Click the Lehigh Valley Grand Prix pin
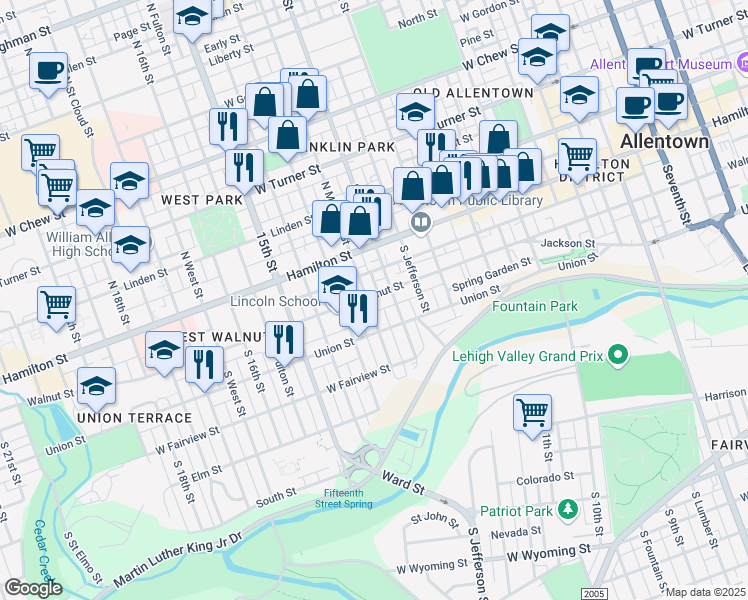 [618, 355]
